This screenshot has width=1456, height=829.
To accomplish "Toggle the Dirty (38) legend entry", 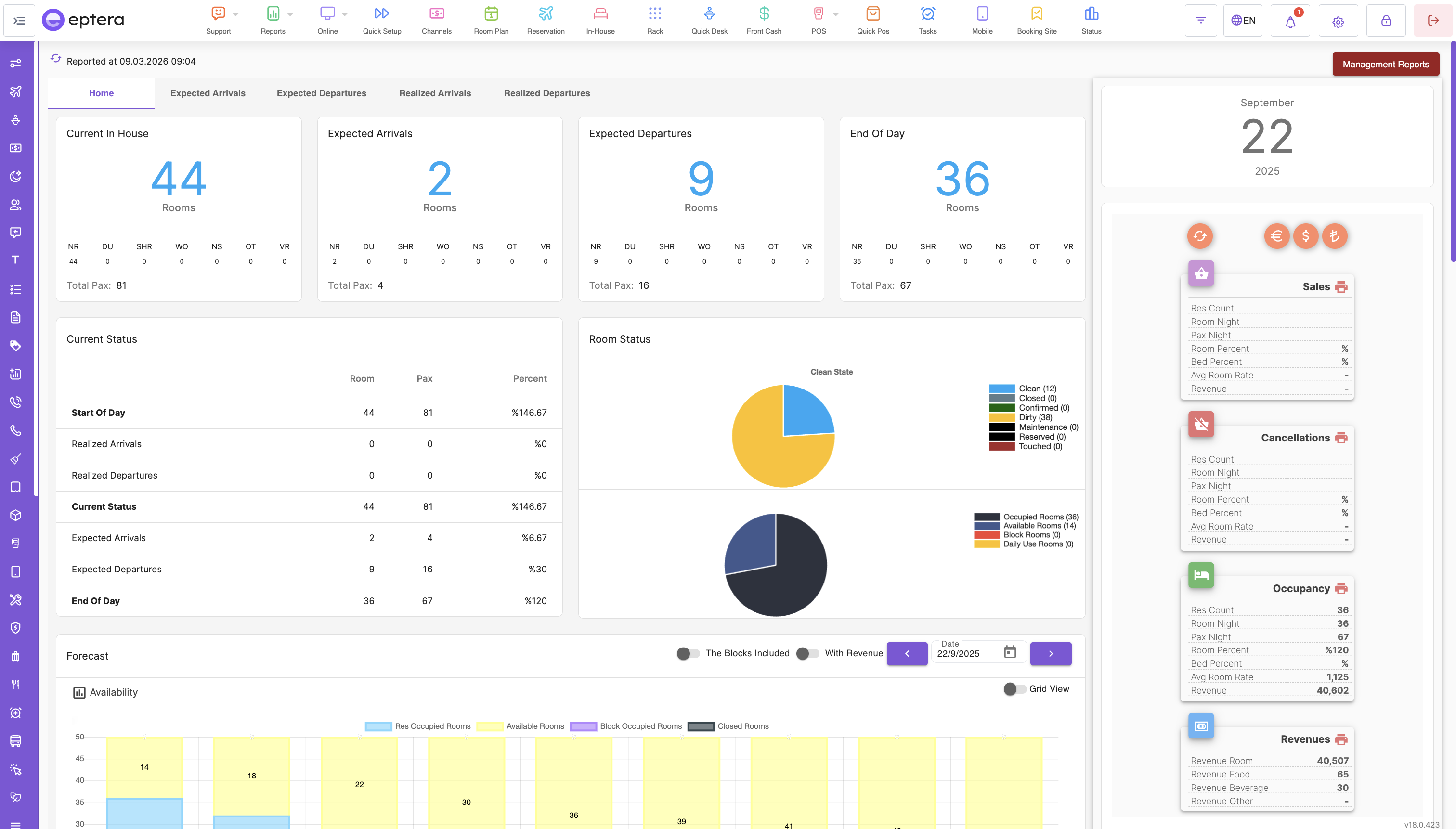I will point(1020,417).
